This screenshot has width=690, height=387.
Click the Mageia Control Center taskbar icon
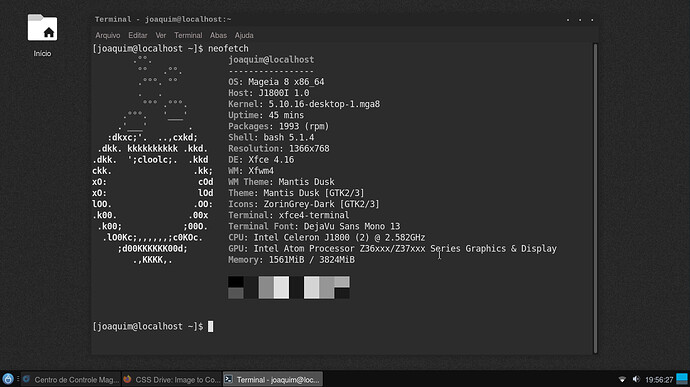(27, 379)
